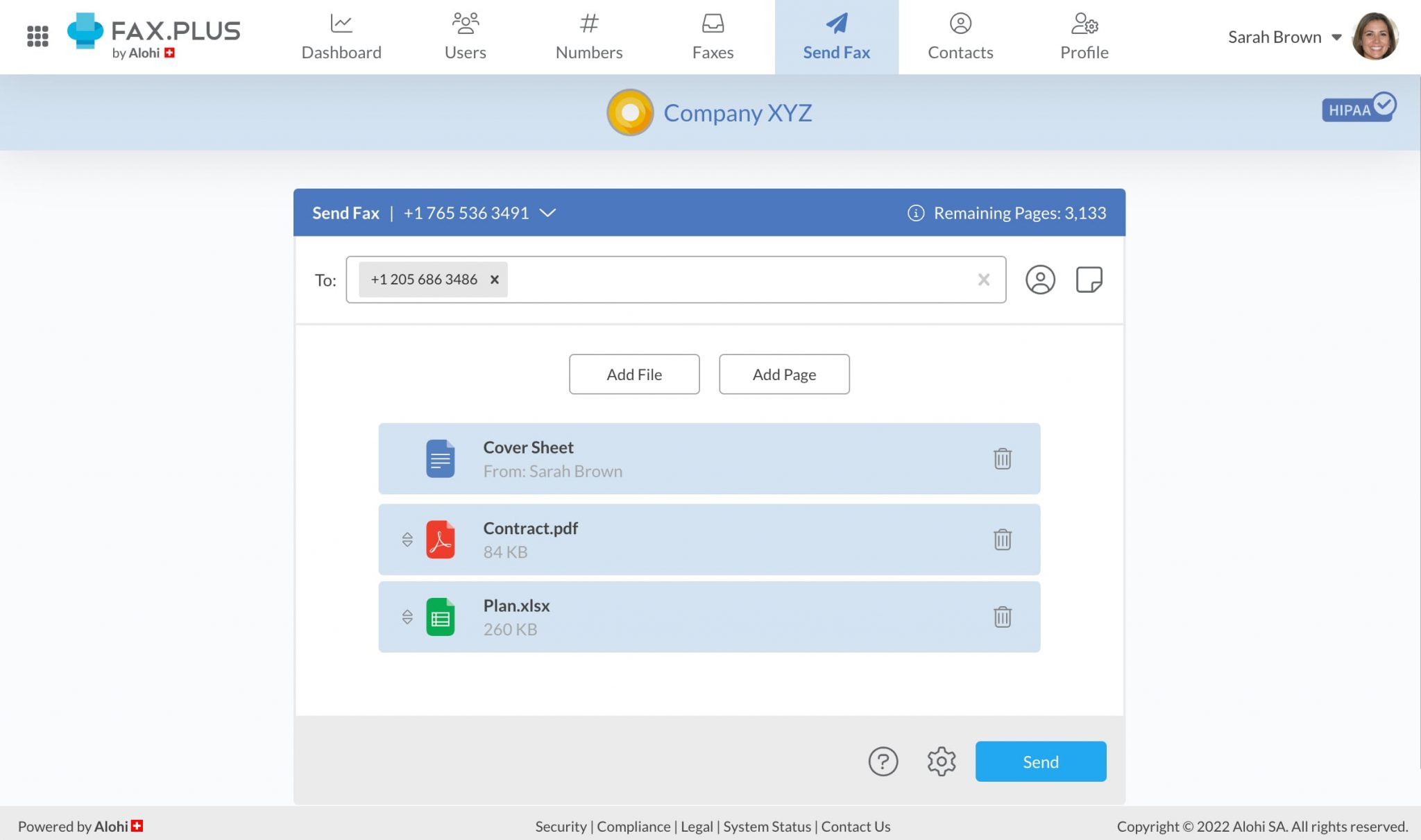Open the System Status link

[767, 826]
